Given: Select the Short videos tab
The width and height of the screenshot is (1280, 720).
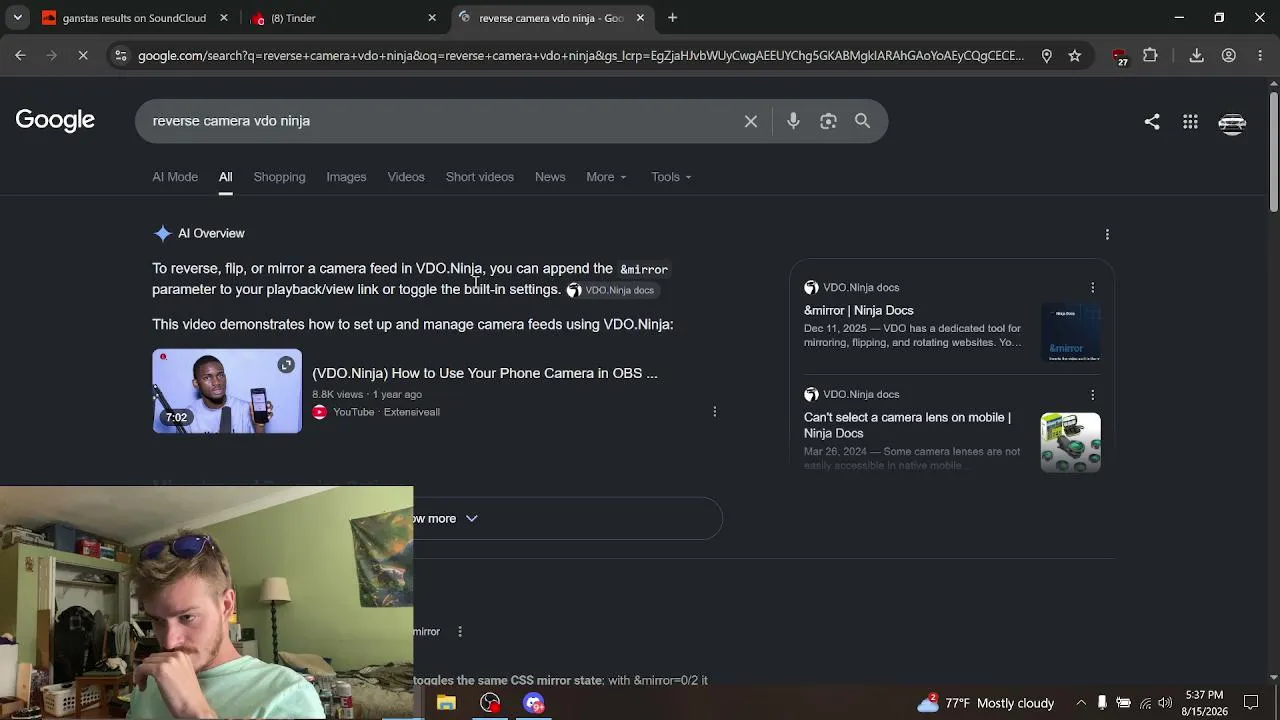Looking at the screenshot, I should (x=480, y=177).
